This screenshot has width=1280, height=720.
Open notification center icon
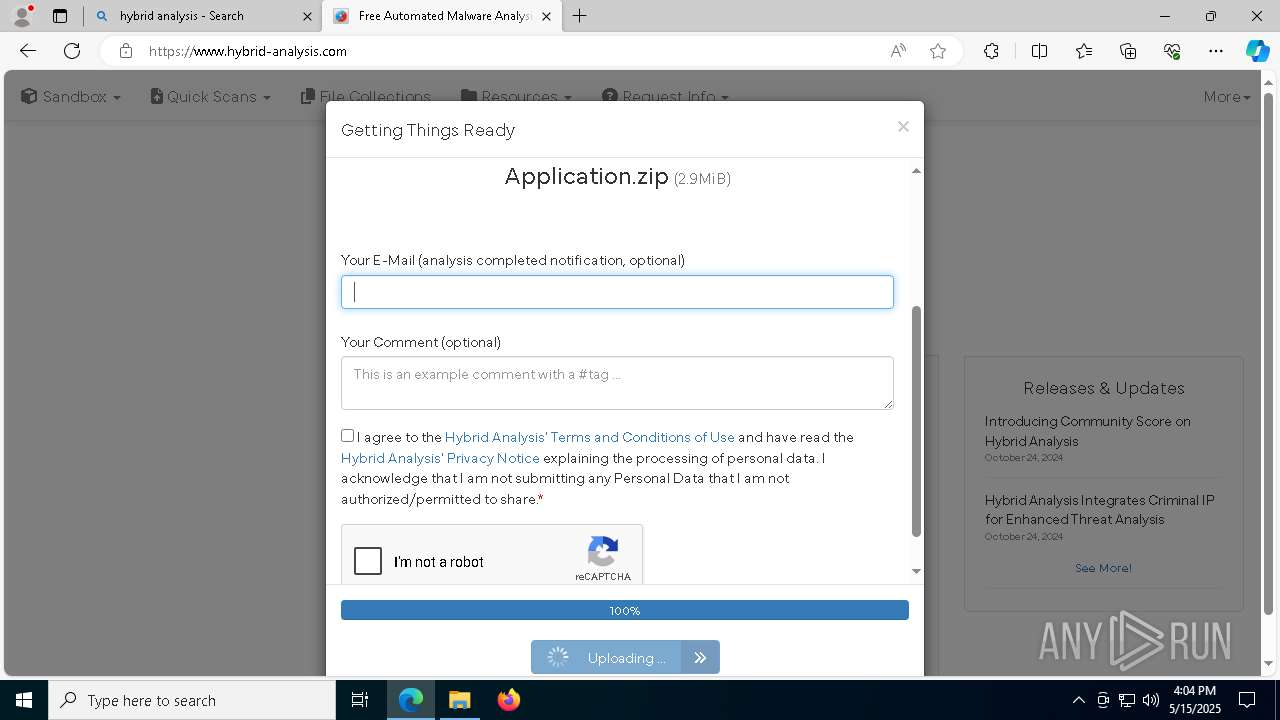(x=1247, y=700)
